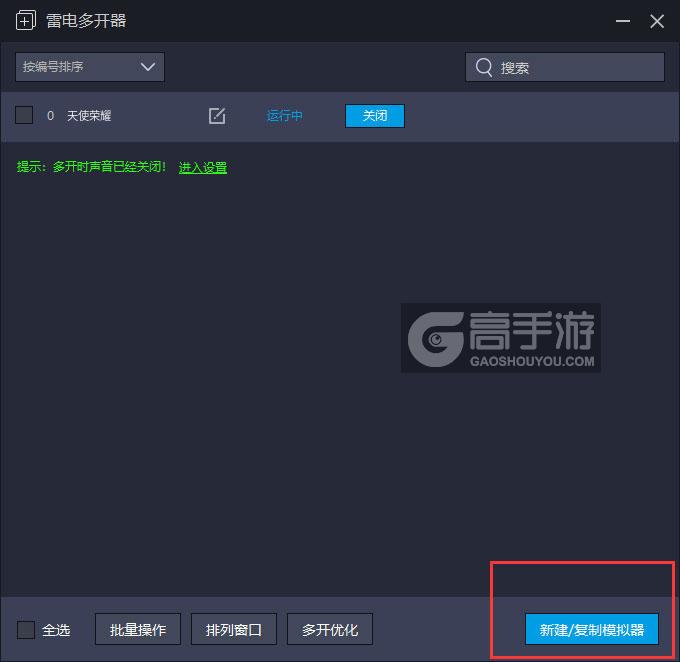Close the 雷电多开器 window
Viewport: 680px width, 662px height.
[657, 21]
